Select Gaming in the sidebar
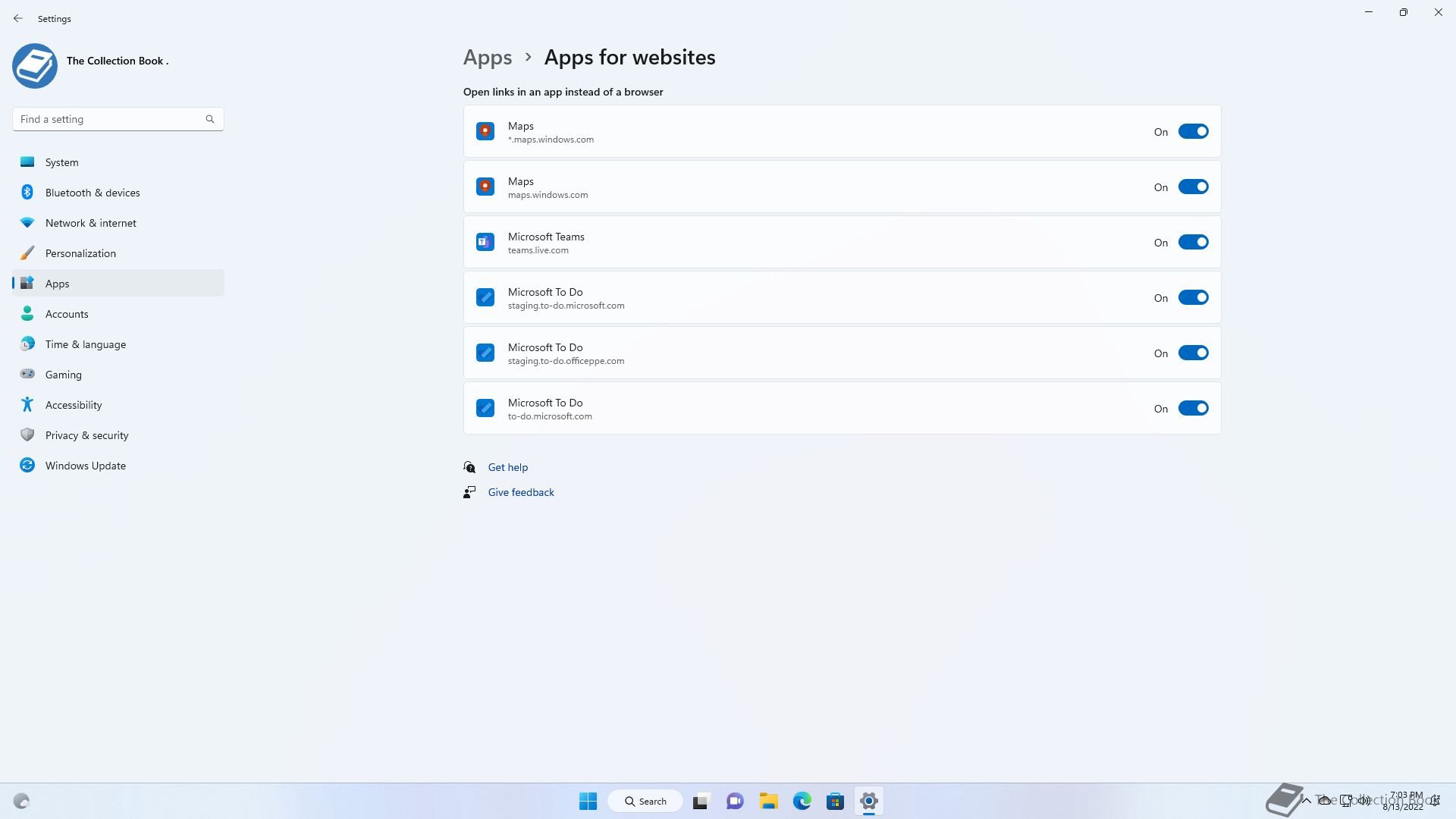Viewport: 1456px width, 819px height. pos(118,375)
